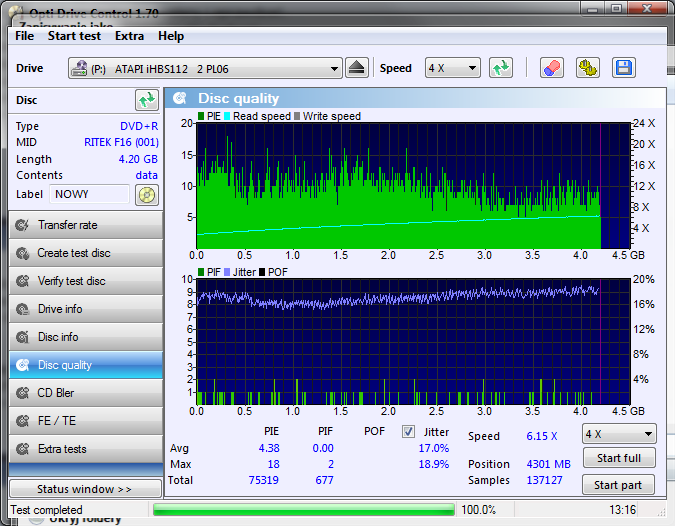Screen dimensions: 675x526
Task: Click the Disc quality header disc icon
Action: 180,98
